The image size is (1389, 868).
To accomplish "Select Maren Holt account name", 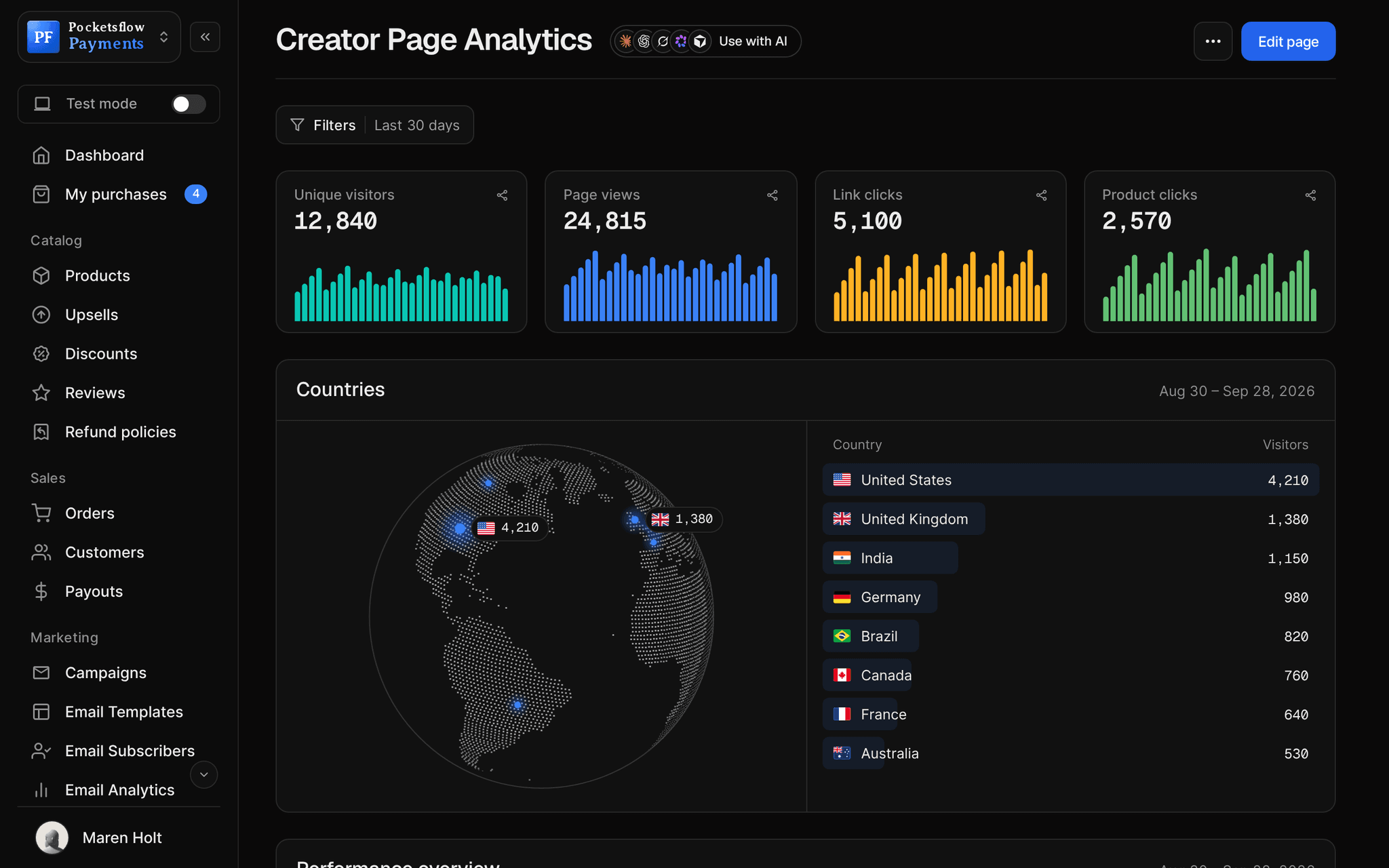I will (x=122, y=838).
